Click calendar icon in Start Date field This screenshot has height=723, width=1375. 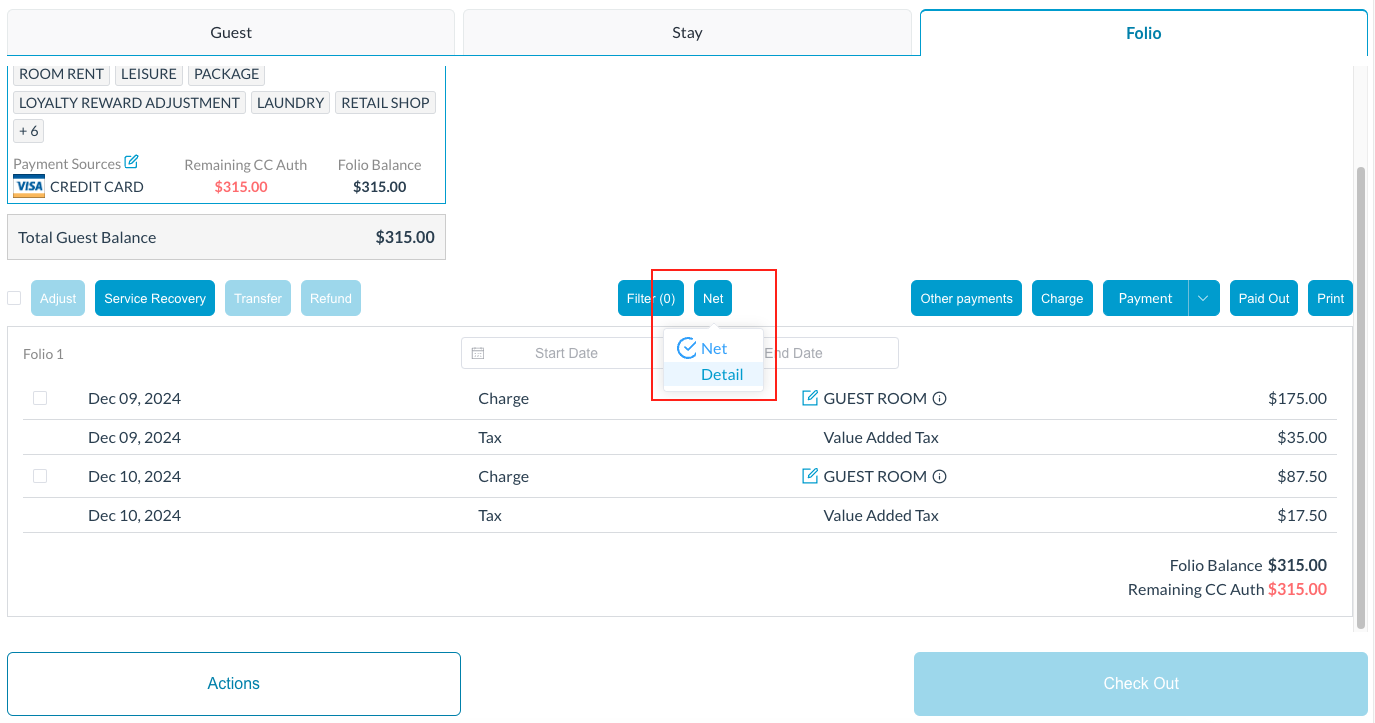click(478, 353)
